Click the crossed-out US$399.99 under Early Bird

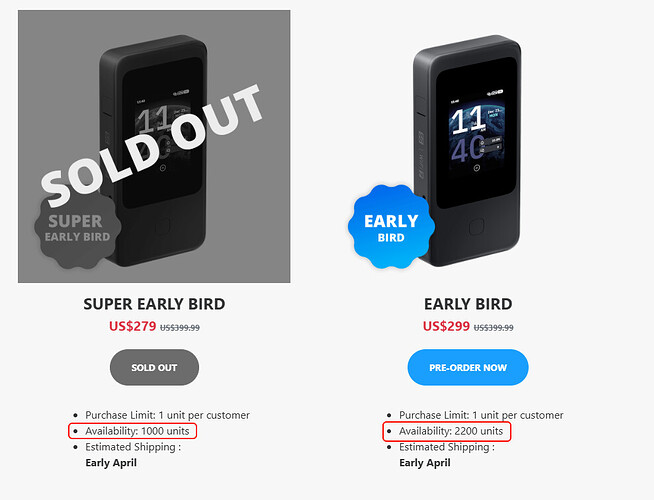pyautogui.click(x=493, y=327)
